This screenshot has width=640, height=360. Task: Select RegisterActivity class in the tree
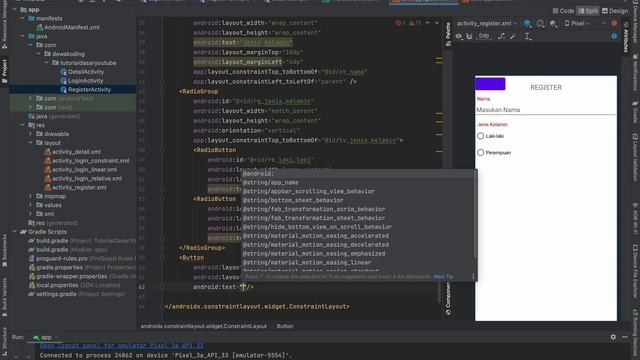tap(86, 89)
